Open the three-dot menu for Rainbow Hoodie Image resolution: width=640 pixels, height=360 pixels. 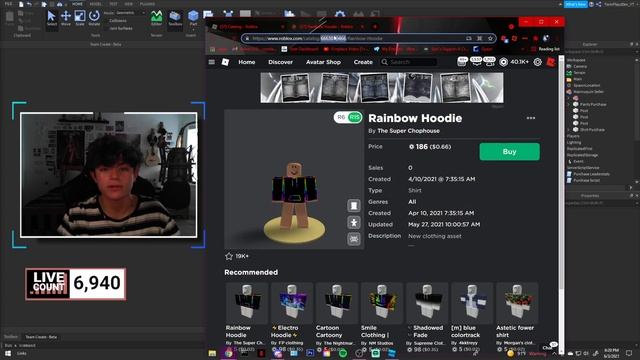click(531, 118)
